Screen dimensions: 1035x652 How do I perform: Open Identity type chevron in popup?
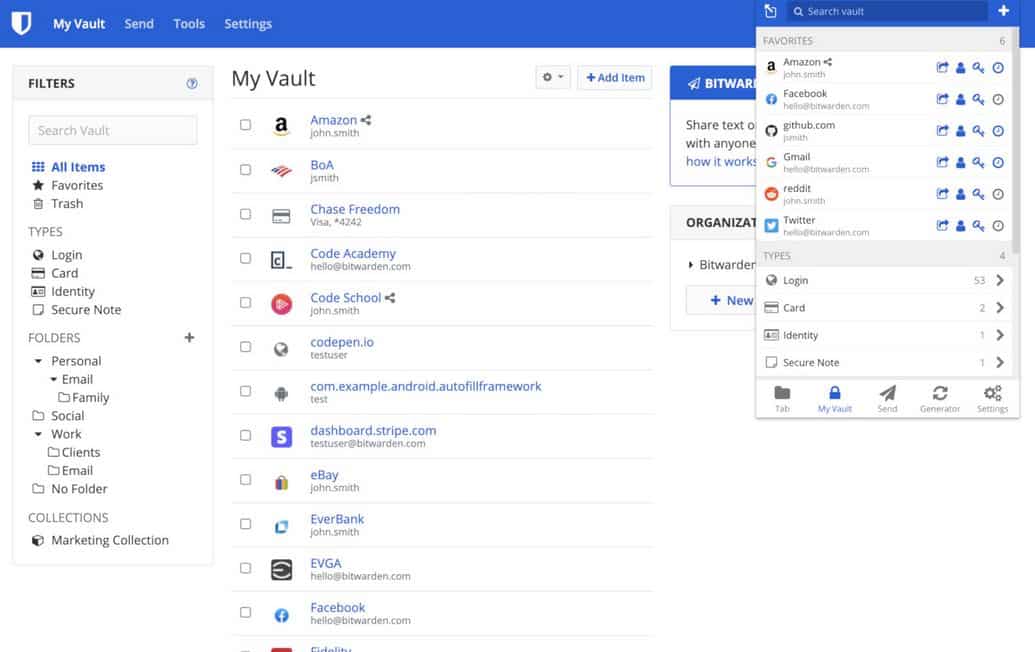[1000, 335]
